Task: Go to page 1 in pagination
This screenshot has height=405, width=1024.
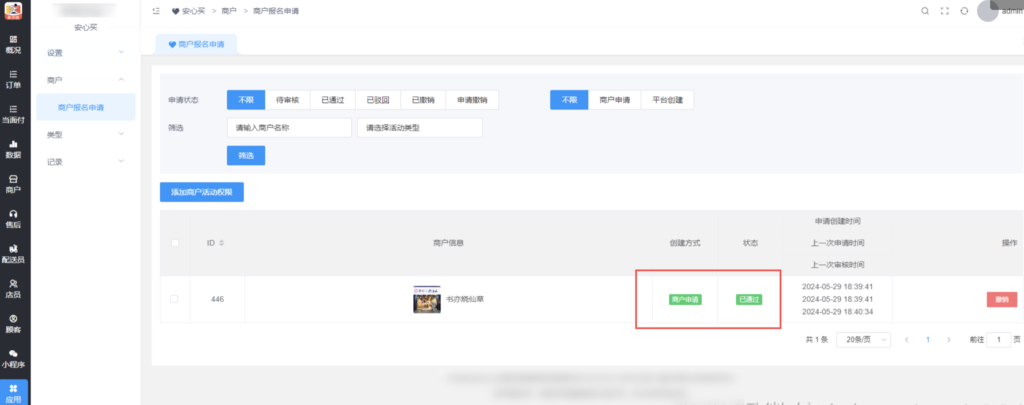Action: tap(927, 340)
